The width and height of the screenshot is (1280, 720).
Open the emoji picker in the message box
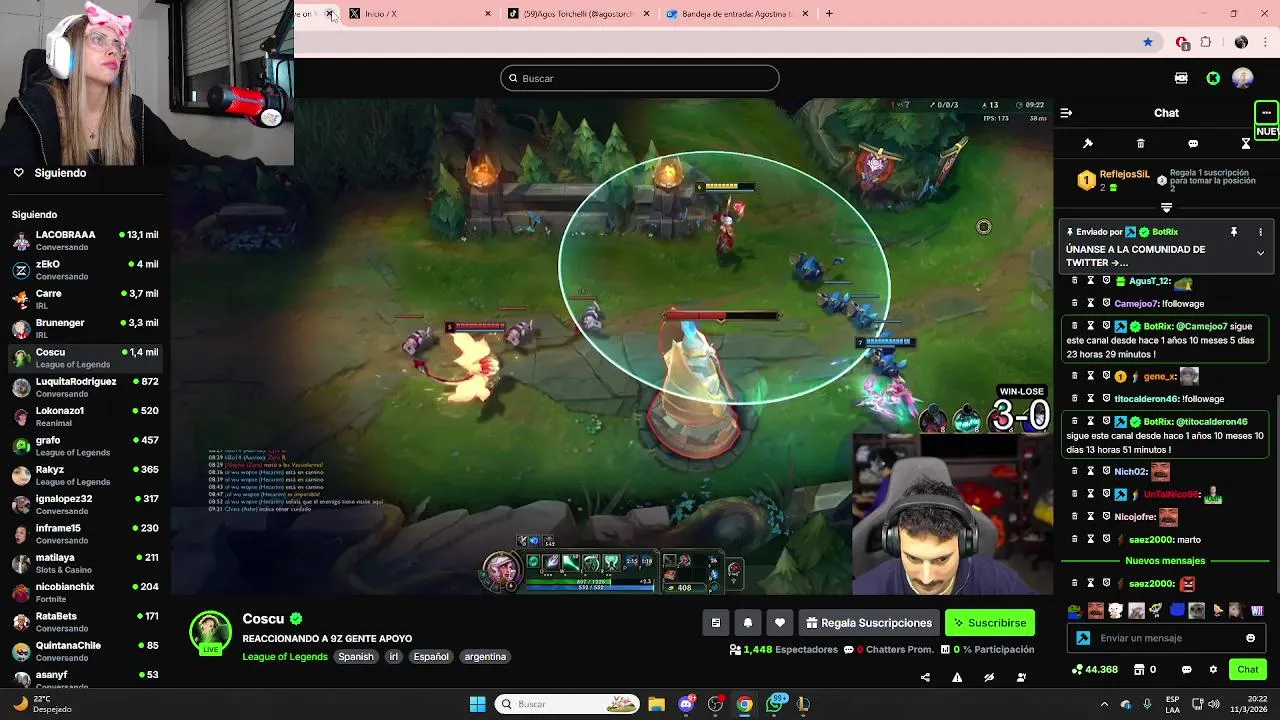tap(1250, 638)
